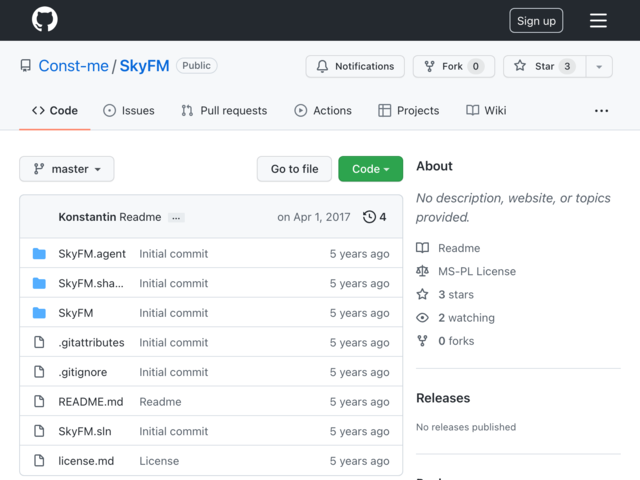
Task: Open the .gitattributes file
Action: [x=91, y=342]
